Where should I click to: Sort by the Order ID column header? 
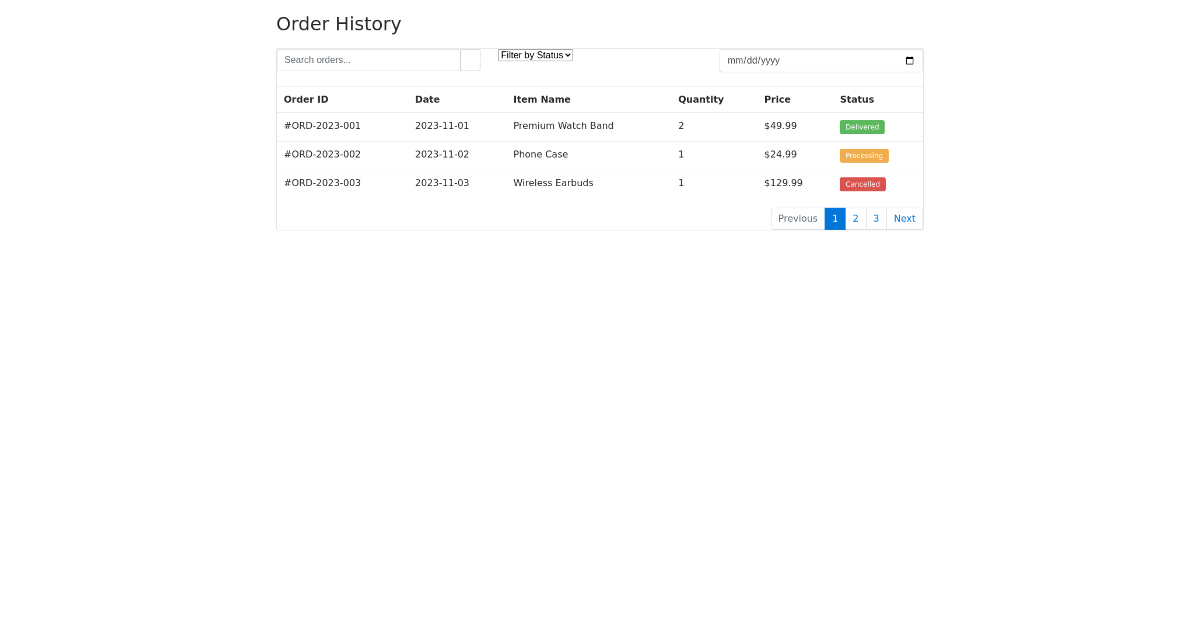point(305,99)
